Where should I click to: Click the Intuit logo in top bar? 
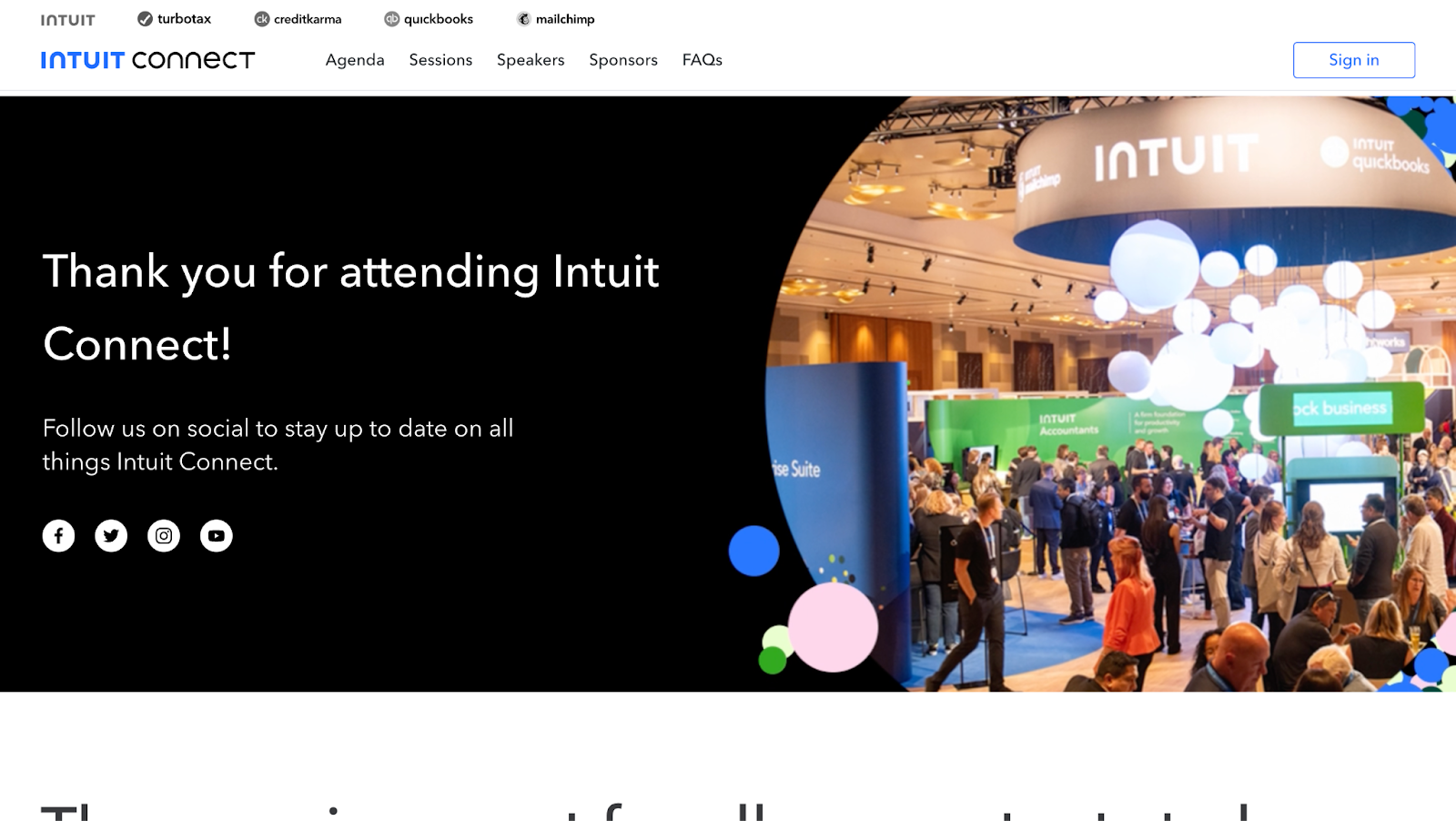[x=67, y=19]
